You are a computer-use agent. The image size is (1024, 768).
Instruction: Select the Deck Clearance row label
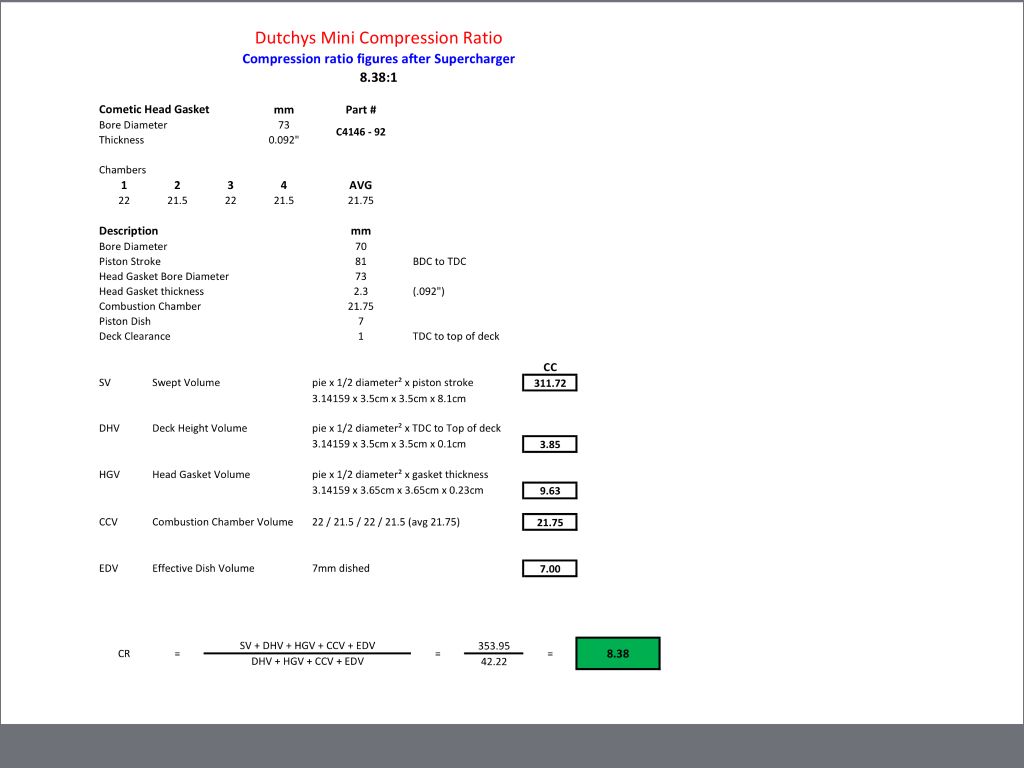tap(134, 336)
